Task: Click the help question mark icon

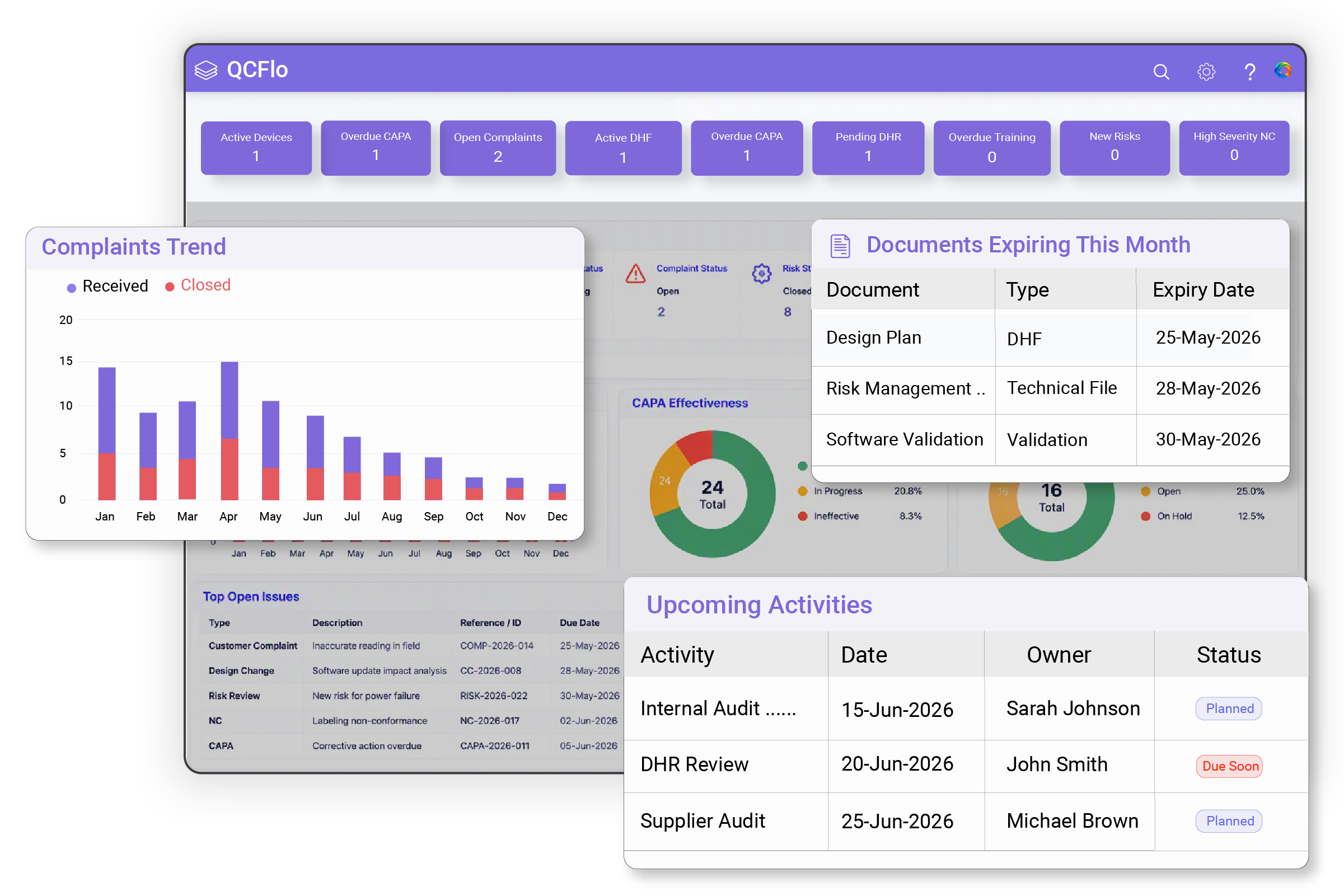Action: [x=1250, y=72]
